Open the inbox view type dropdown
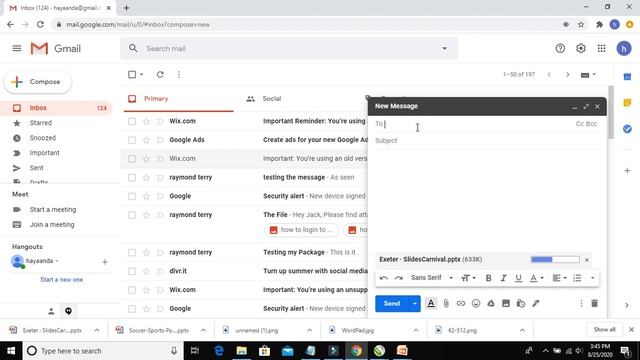This screenshot has height=360, width=640. click(588, 75)
